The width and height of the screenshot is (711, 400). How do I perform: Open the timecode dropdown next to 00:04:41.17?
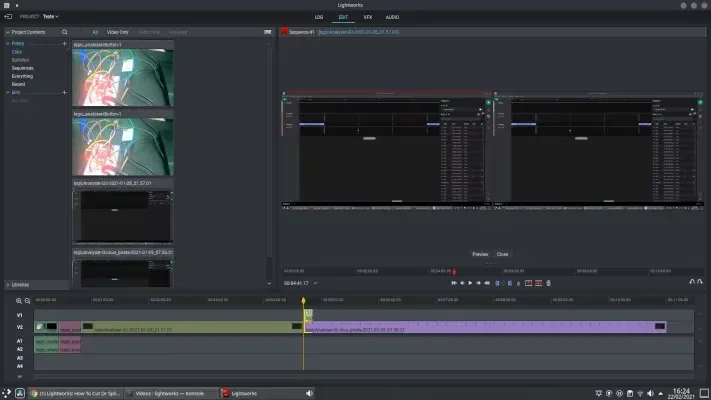pyautogui.click(x=315, y=283)
